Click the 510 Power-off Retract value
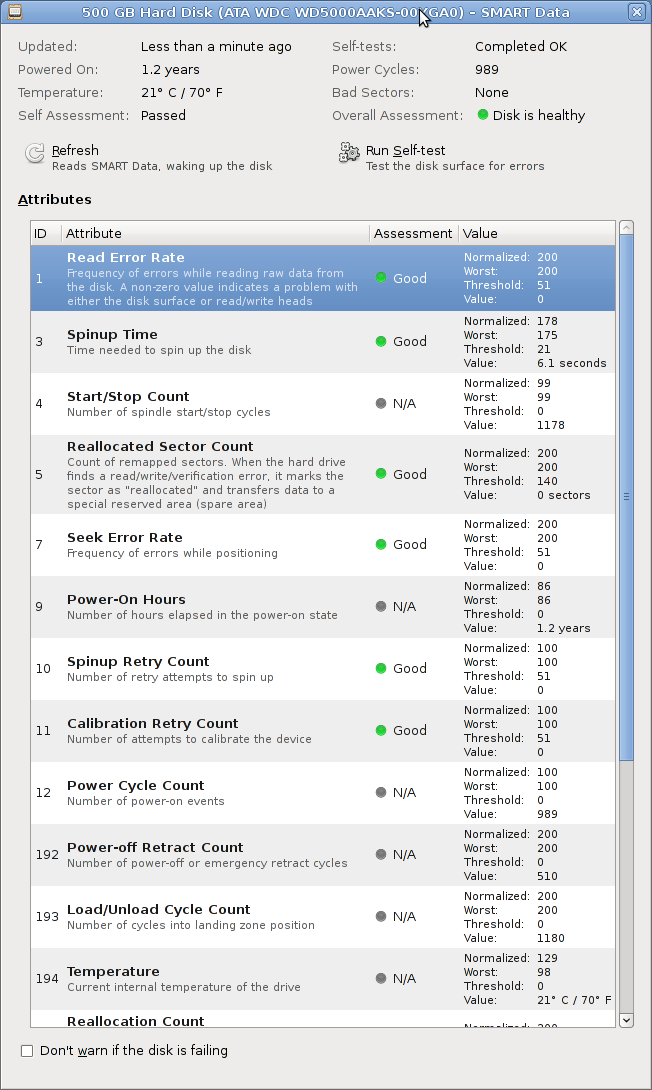The width and height of the screenshot is (652, 1090). coord(547,876)
